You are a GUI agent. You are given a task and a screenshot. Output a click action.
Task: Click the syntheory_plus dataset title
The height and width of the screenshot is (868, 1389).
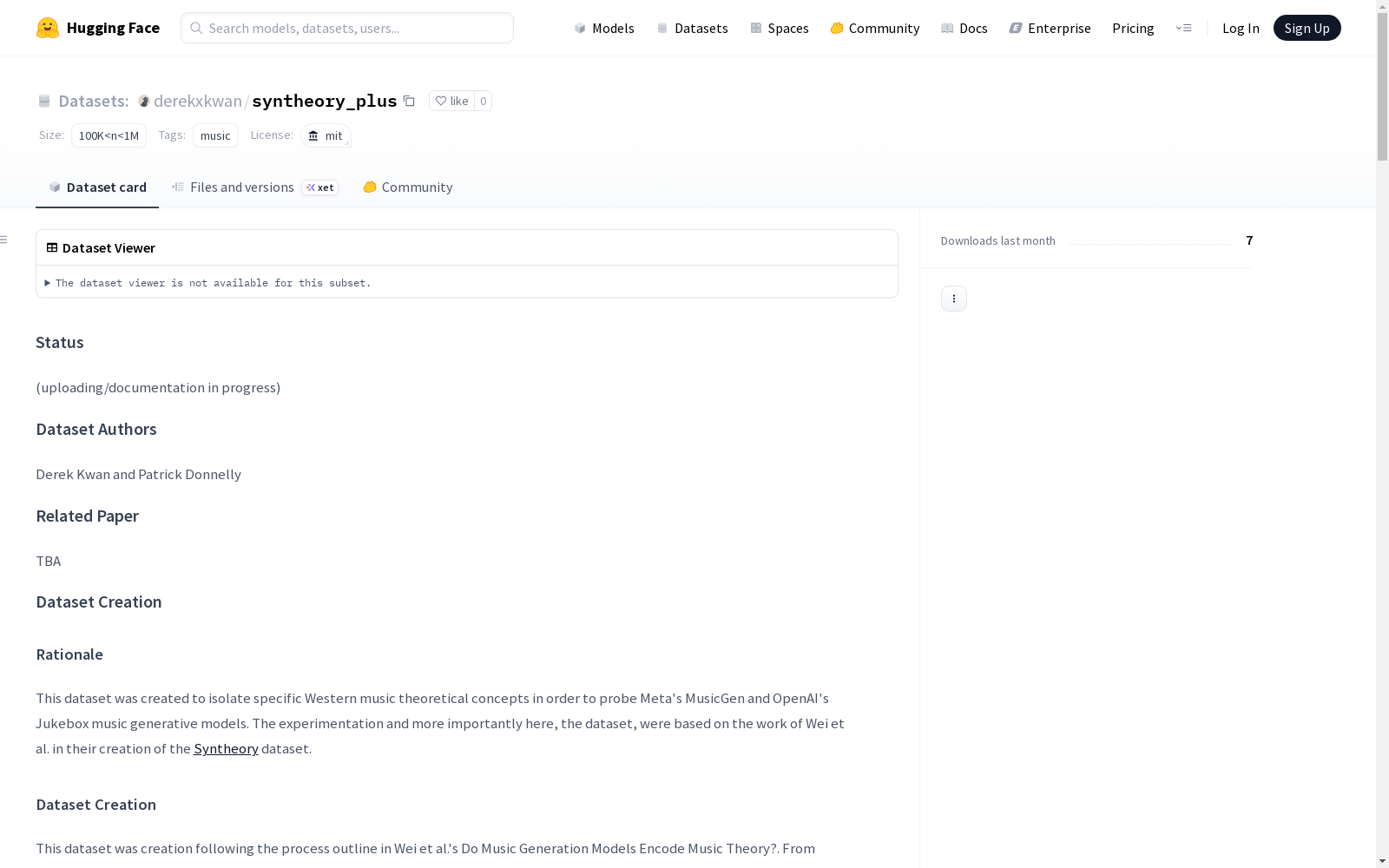coord(324,101)
